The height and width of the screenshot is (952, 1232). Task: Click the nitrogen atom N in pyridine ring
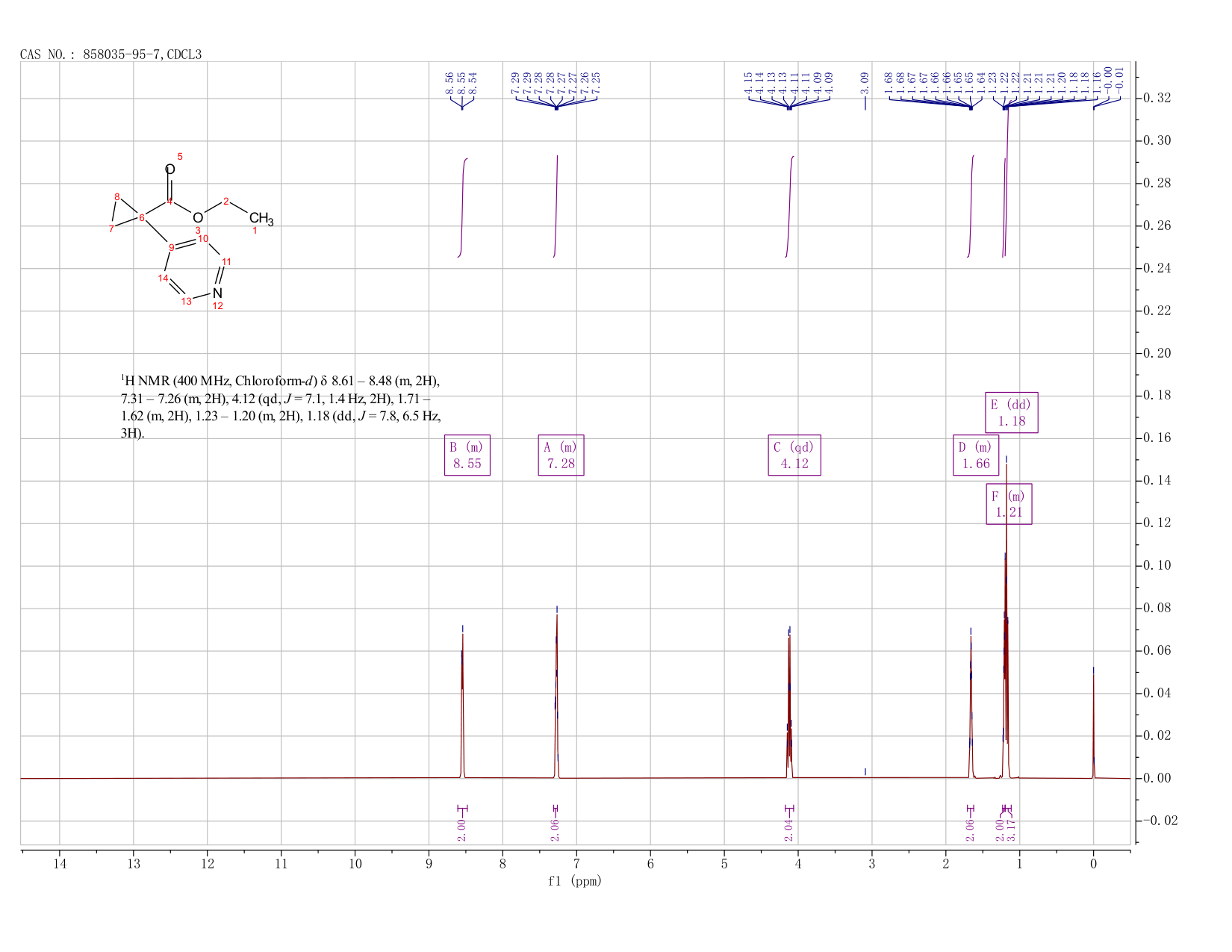(217, 293)
